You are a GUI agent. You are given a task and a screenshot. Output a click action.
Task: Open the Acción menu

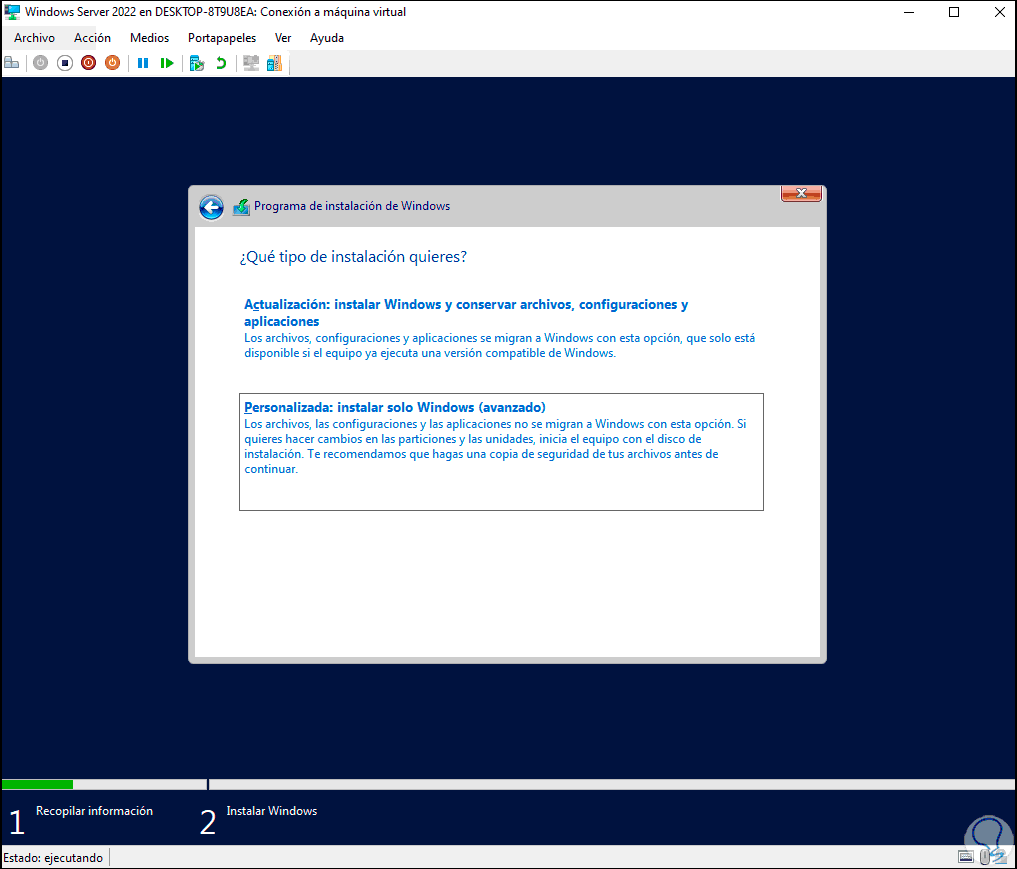(x=92, y=38)
